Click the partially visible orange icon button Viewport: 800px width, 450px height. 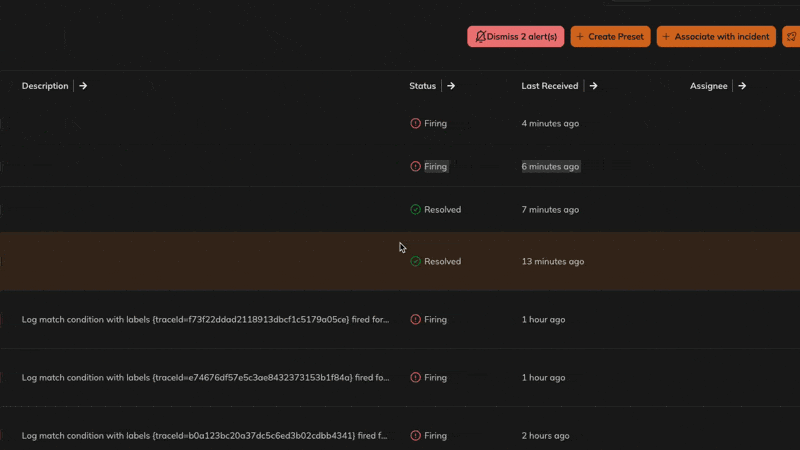pos(791,37)
